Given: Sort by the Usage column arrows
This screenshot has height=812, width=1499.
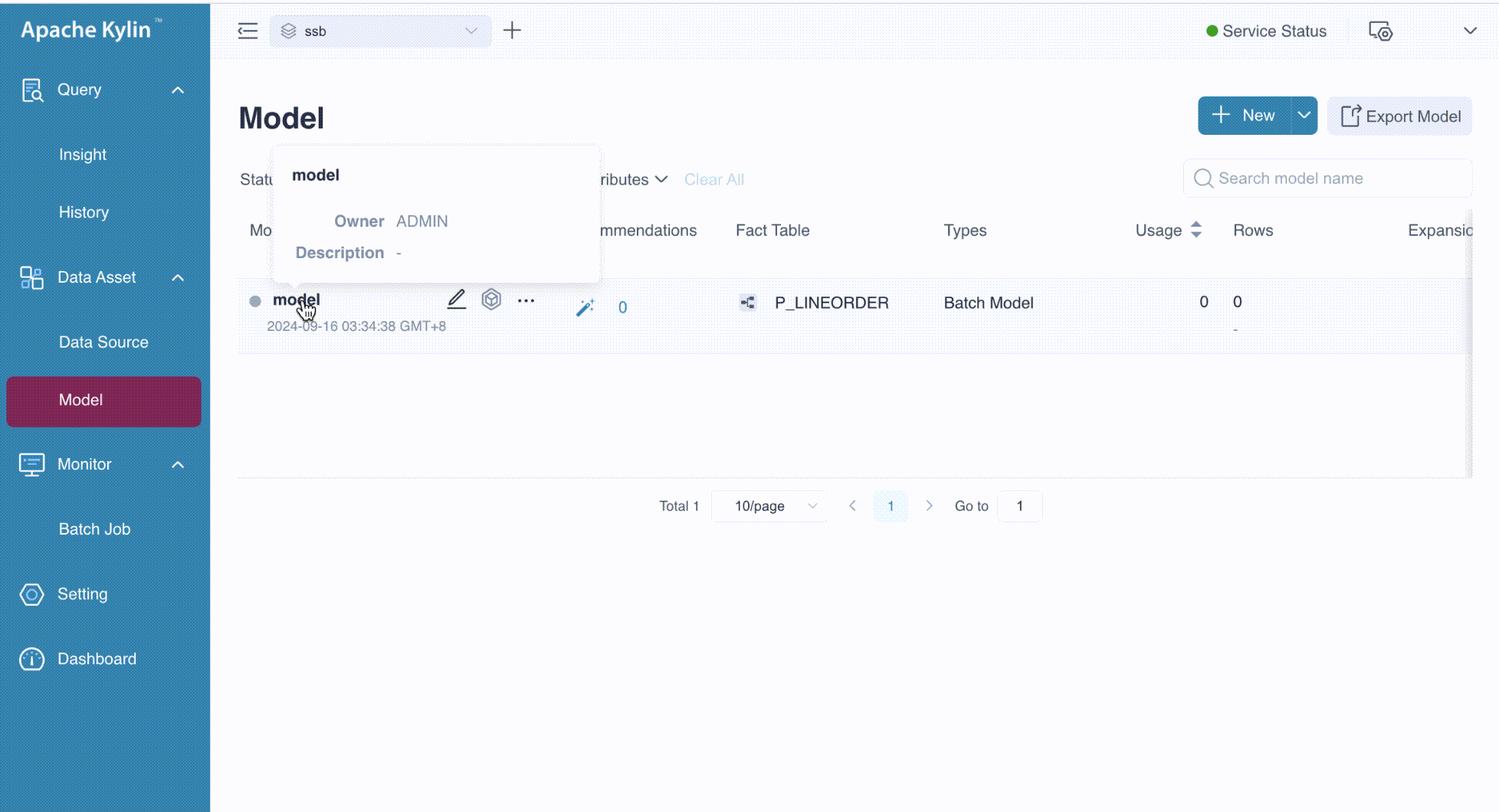Looking at the screenshot, I should coord(1196,230).
